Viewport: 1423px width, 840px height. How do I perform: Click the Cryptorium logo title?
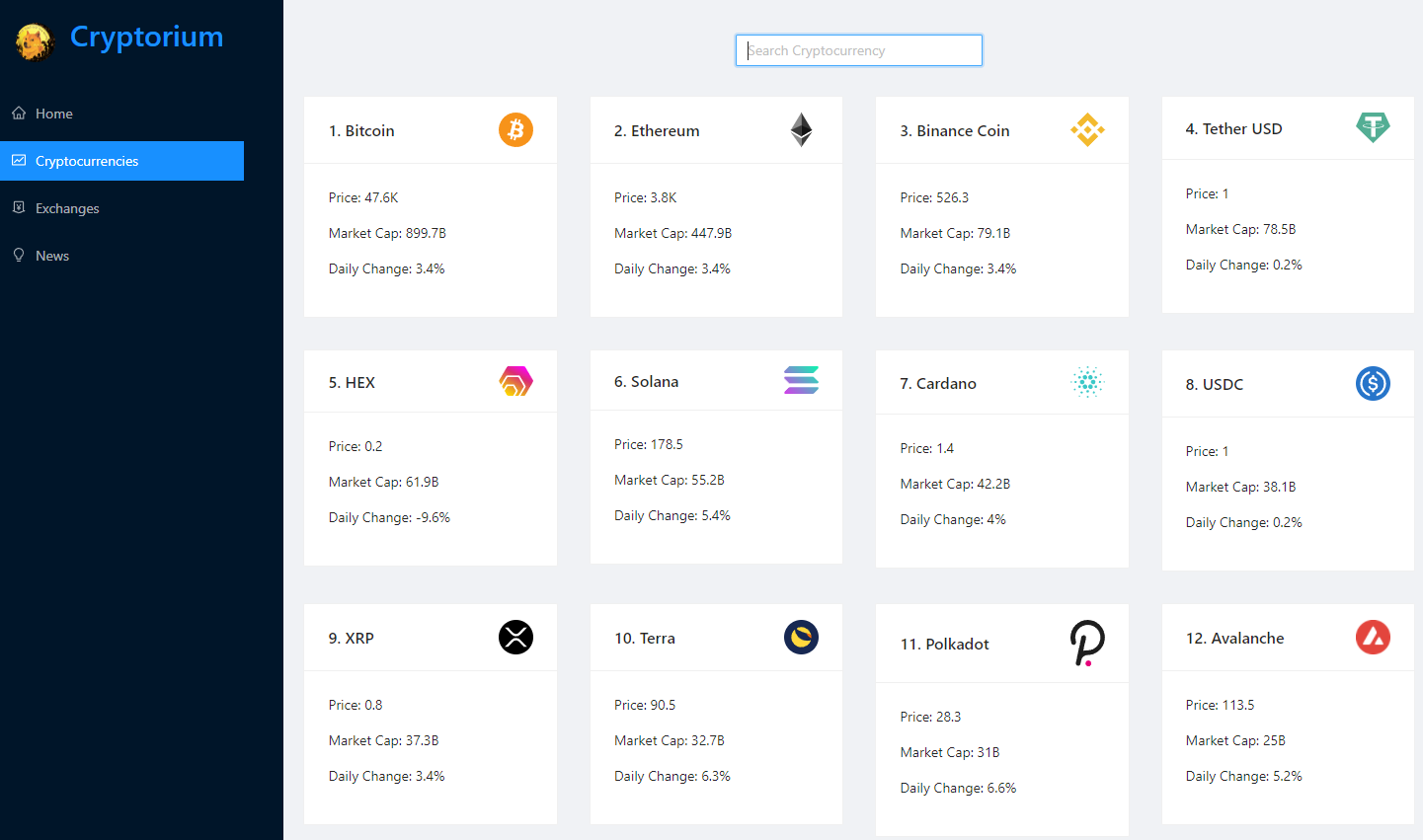coord(145,37)
